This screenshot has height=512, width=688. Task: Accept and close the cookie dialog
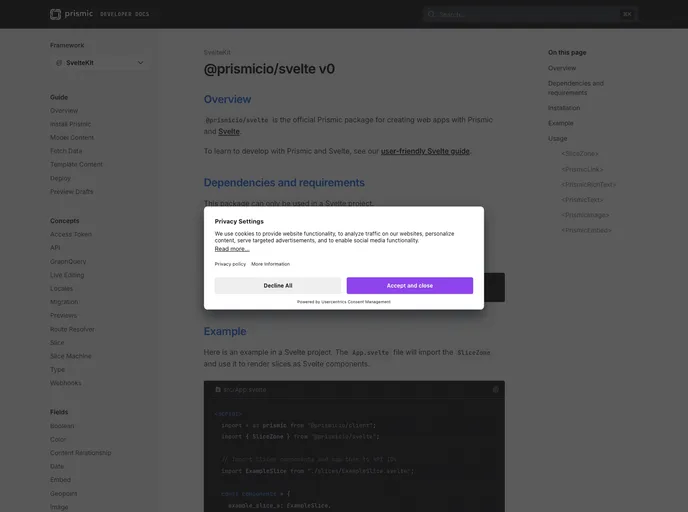point(409,285)
